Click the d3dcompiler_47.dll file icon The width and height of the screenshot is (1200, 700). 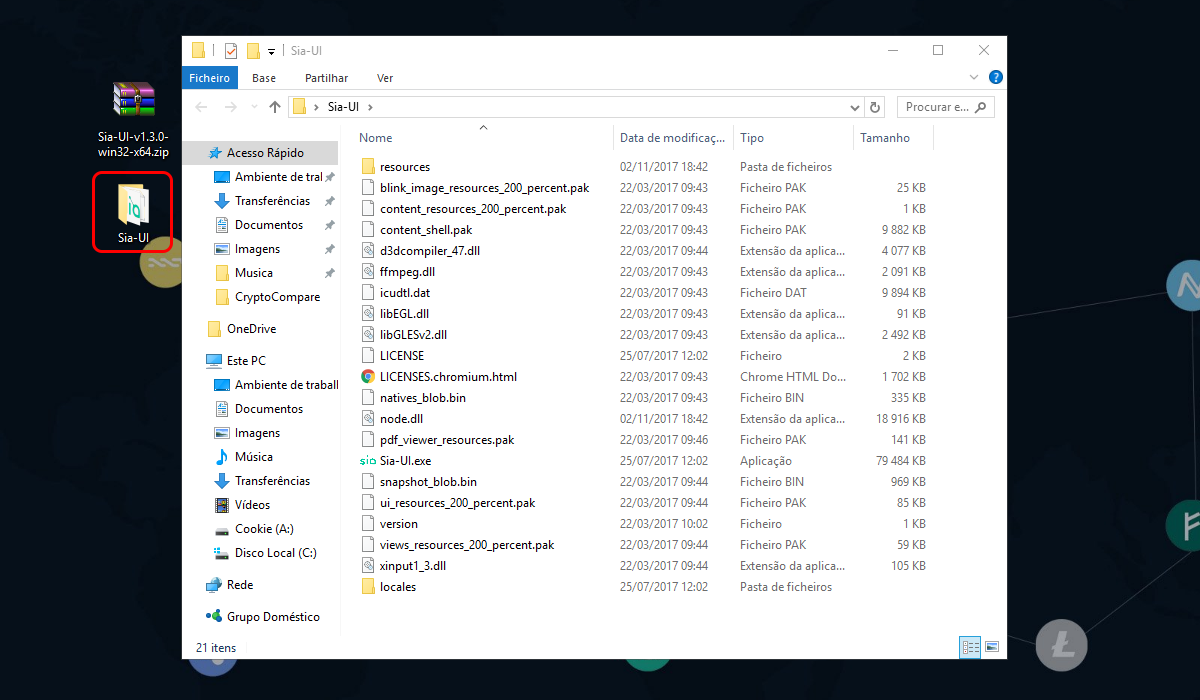tap(368, 251)
